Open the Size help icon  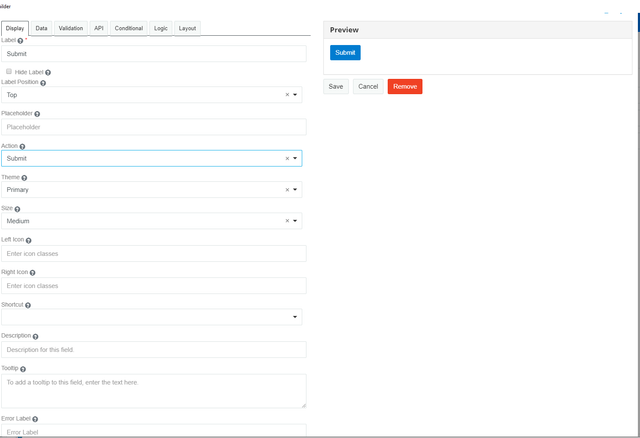click(17, 209)
